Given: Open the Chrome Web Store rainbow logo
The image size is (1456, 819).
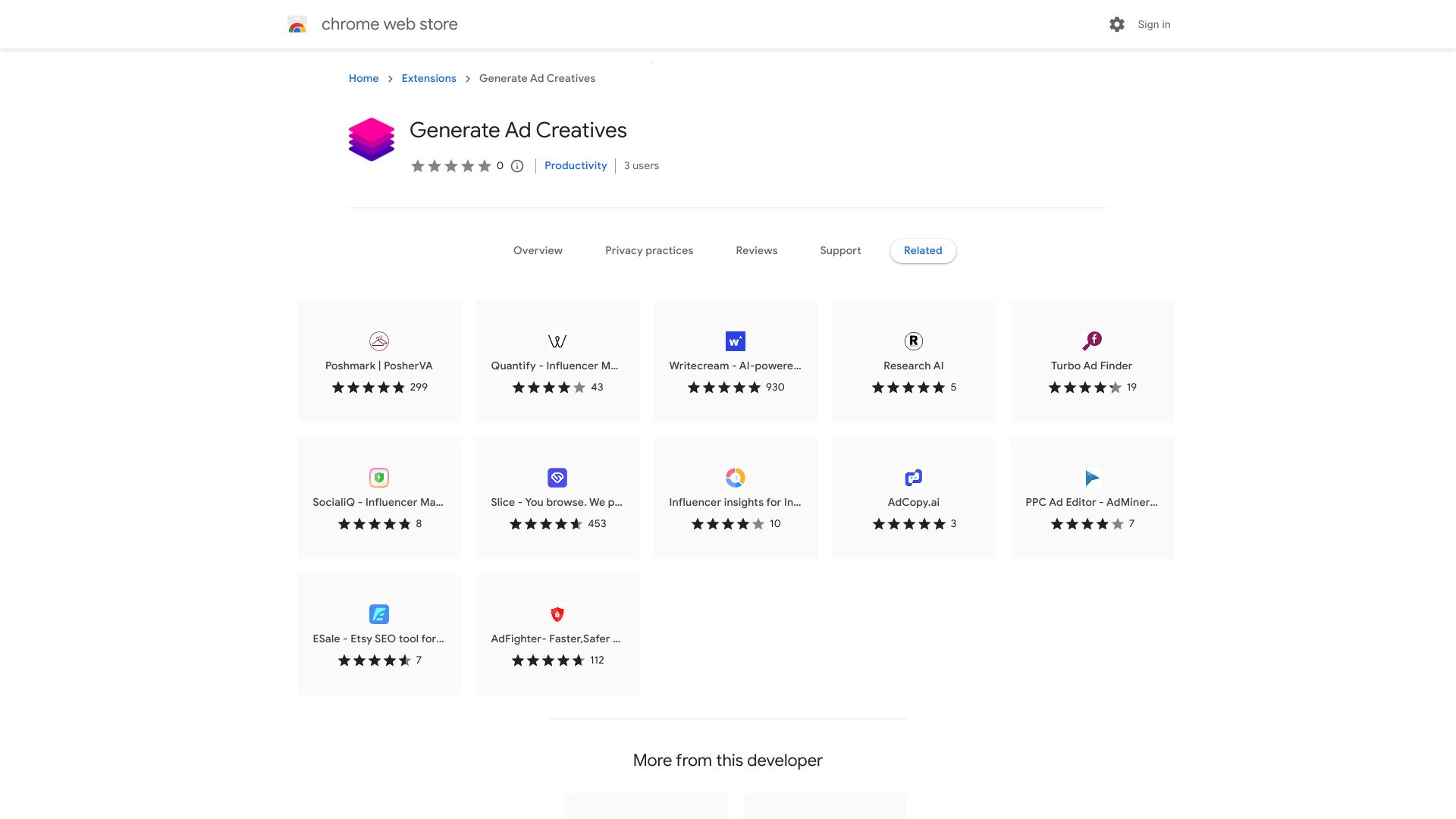Looking at the screenshot, I should (x=297, y=24).
